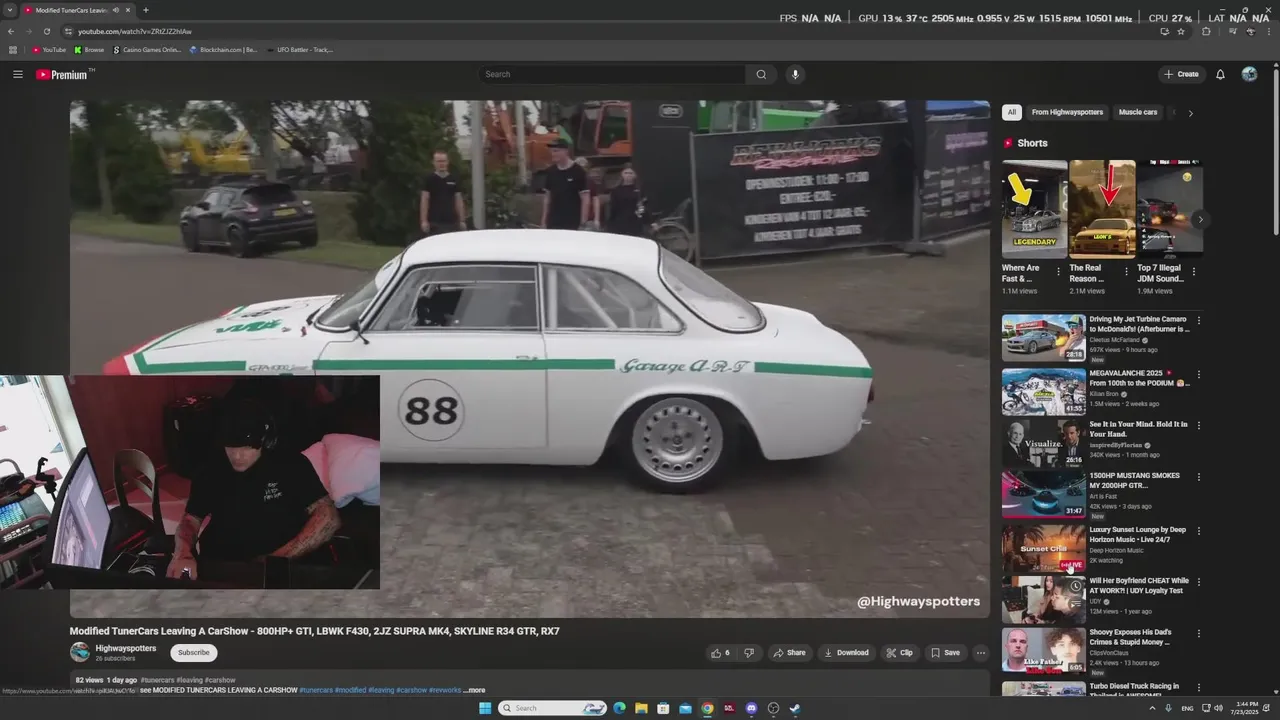The height and width of the screenshot is (720, 1280).
Task: Open options for 'Where Are Fast' short
Action: [1060, 270]
